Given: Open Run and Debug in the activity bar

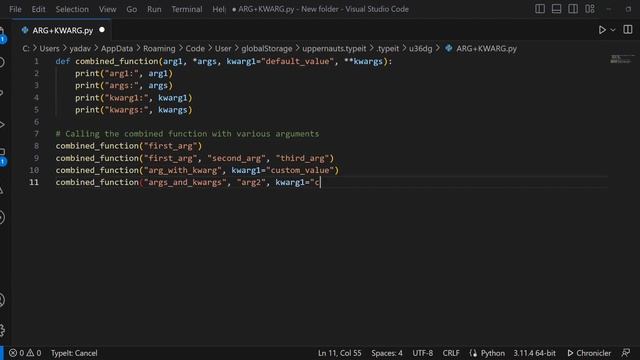Looking at the screenshot, I should tap(2, 124).
